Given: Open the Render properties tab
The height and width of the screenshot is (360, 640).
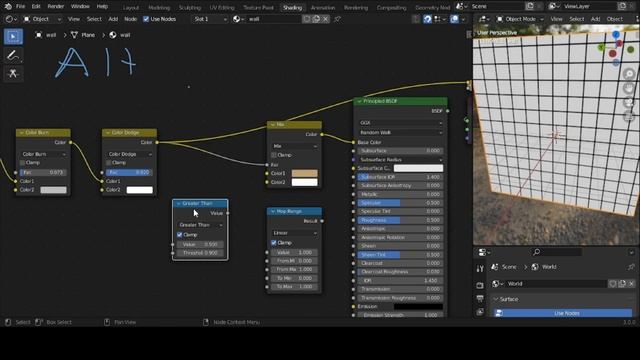Looking at the screenshot, I should [x=480, y=285].
